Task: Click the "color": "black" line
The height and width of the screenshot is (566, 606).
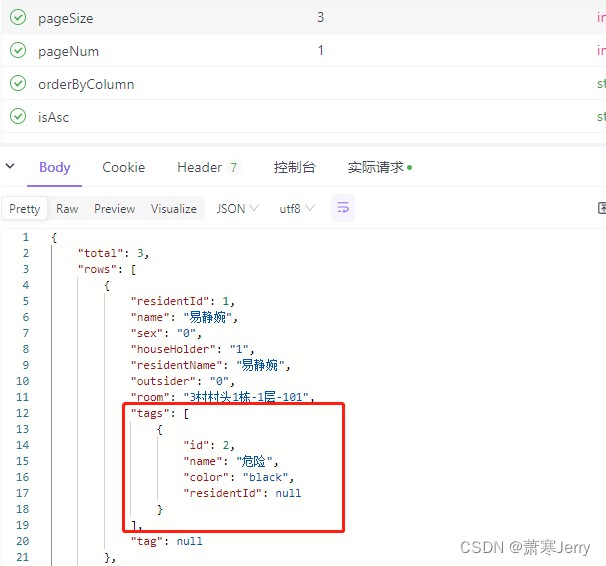Action: click(238, 477)
